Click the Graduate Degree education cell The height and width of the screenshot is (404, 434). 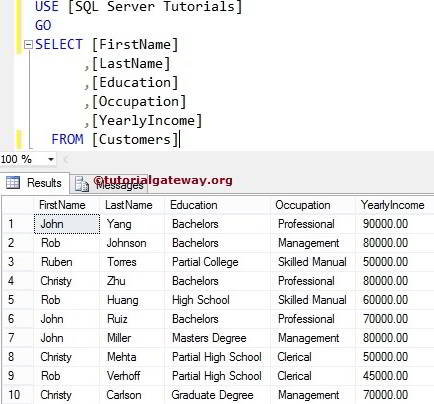[x=217, y=395]
